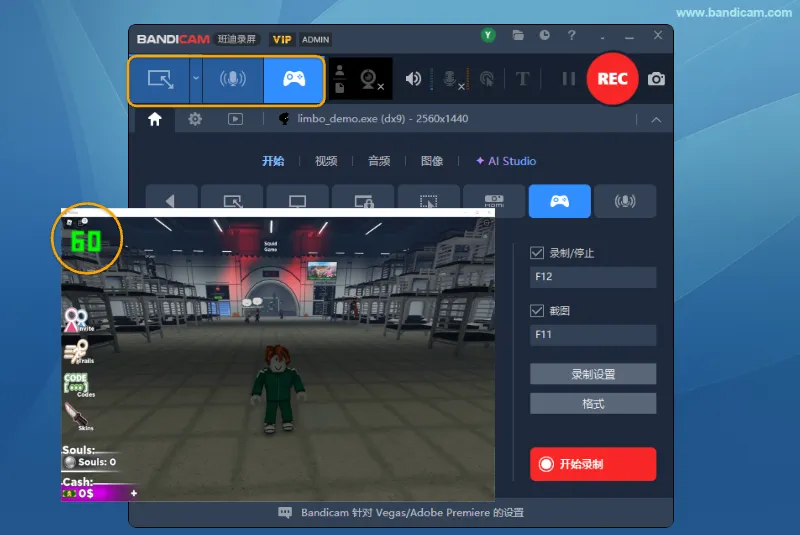The width and height of the screenshot is (800, 535).
Task: Switch to the 音频 tab
Action: (x=379, y=161)
